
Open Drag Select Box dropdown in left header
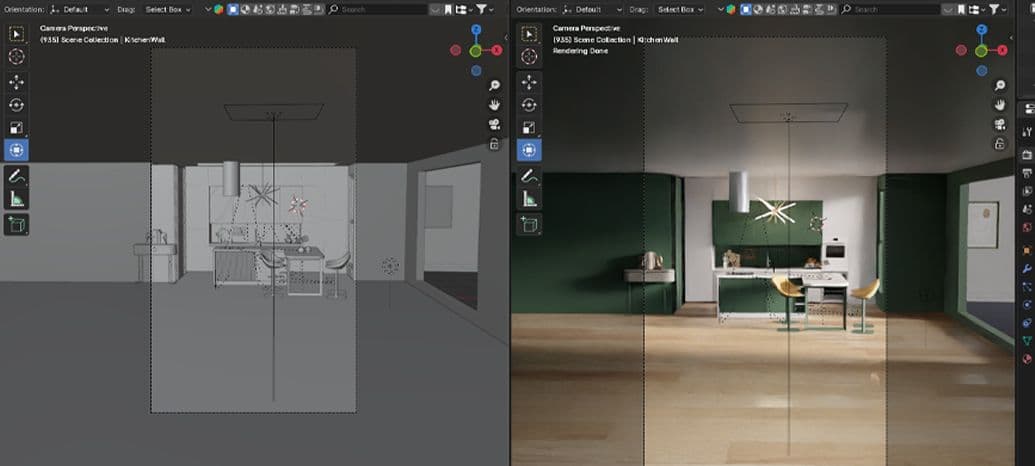point(168,9)
